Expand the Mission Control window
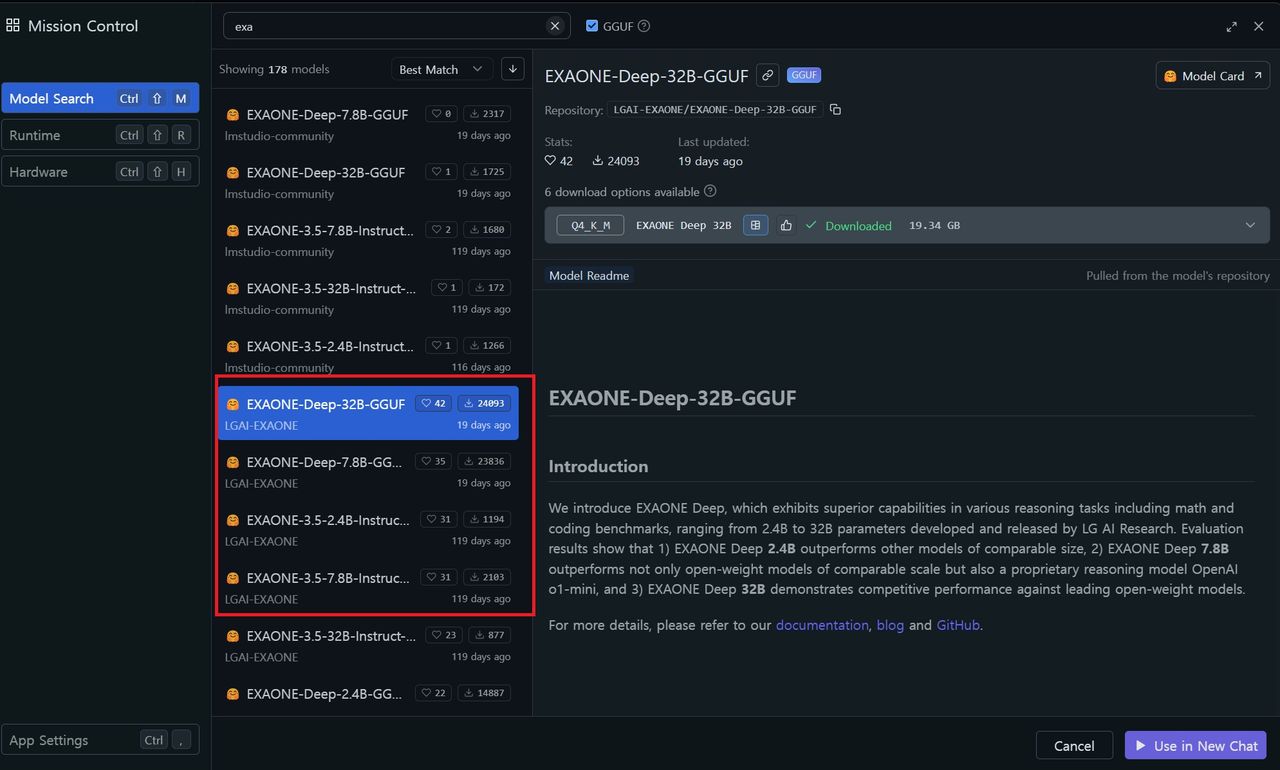The image size is (1280, 770). click(1231, 26)
